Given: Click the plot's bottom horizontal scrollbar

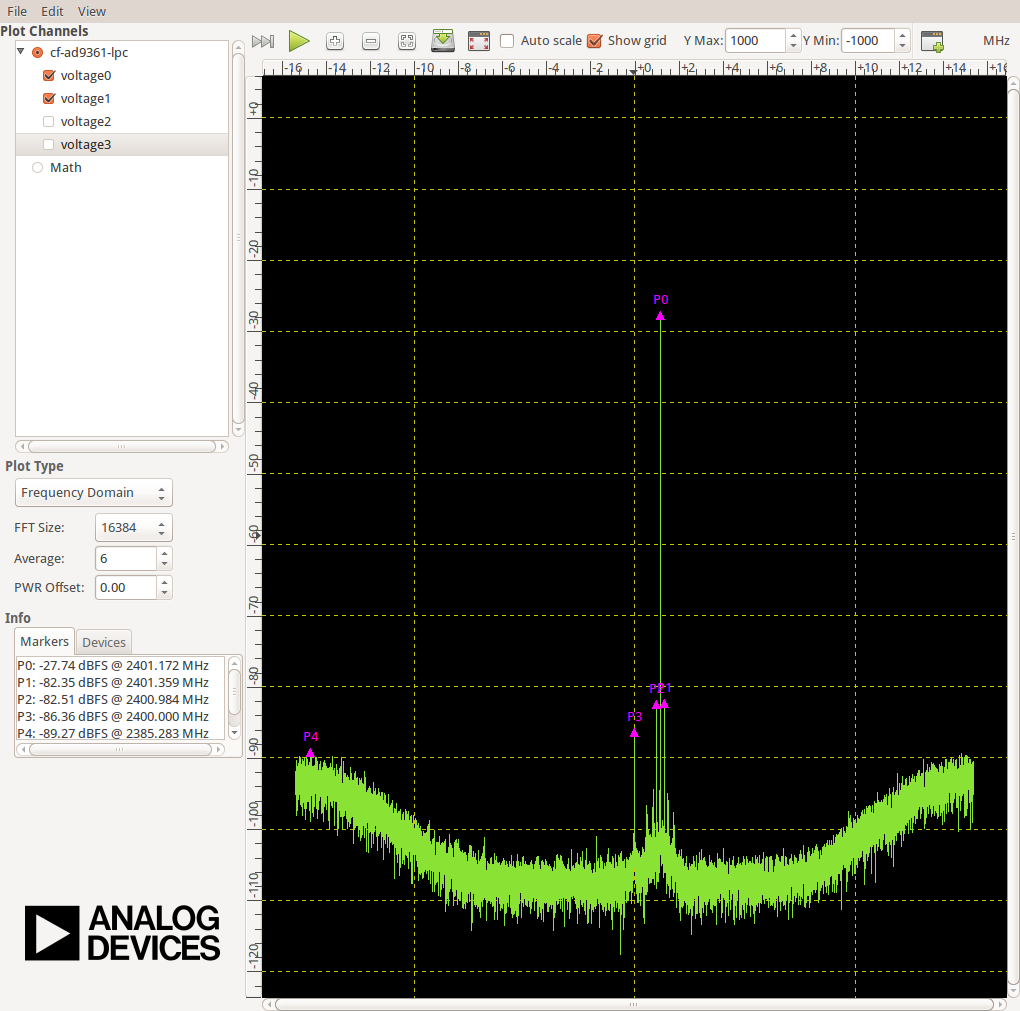Looking at the screenshot, I should [635, 1004].
